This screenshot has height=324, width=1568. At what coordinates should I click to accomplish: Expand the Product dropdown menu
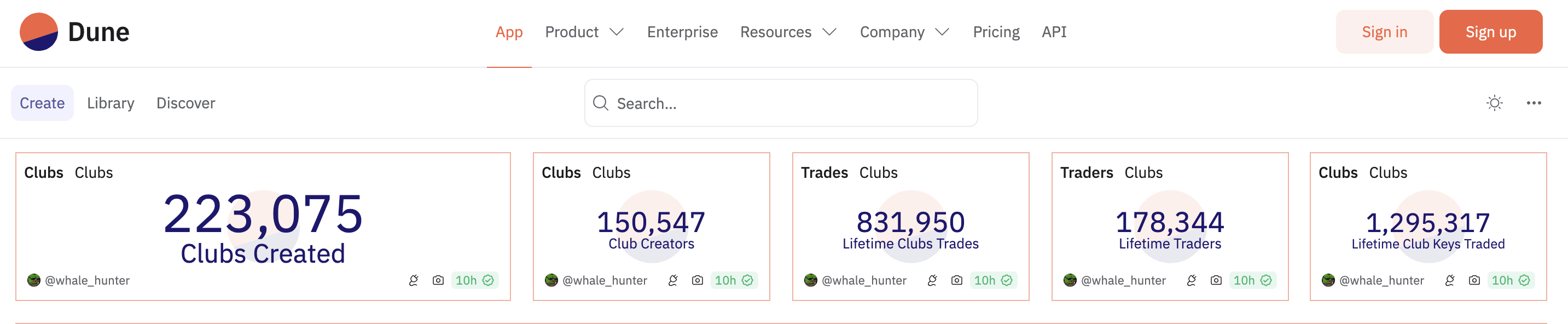click(584, 32)
